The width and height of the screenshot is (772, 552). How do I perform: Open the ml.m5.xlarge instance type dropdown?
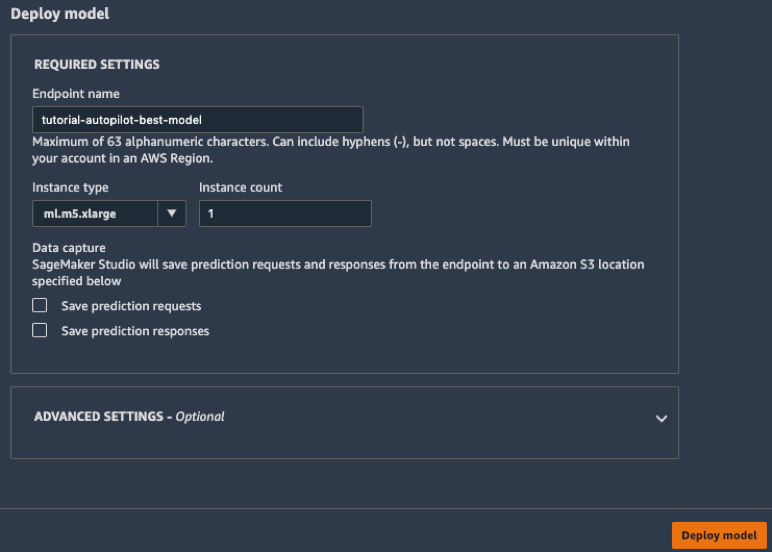point(109,213)
